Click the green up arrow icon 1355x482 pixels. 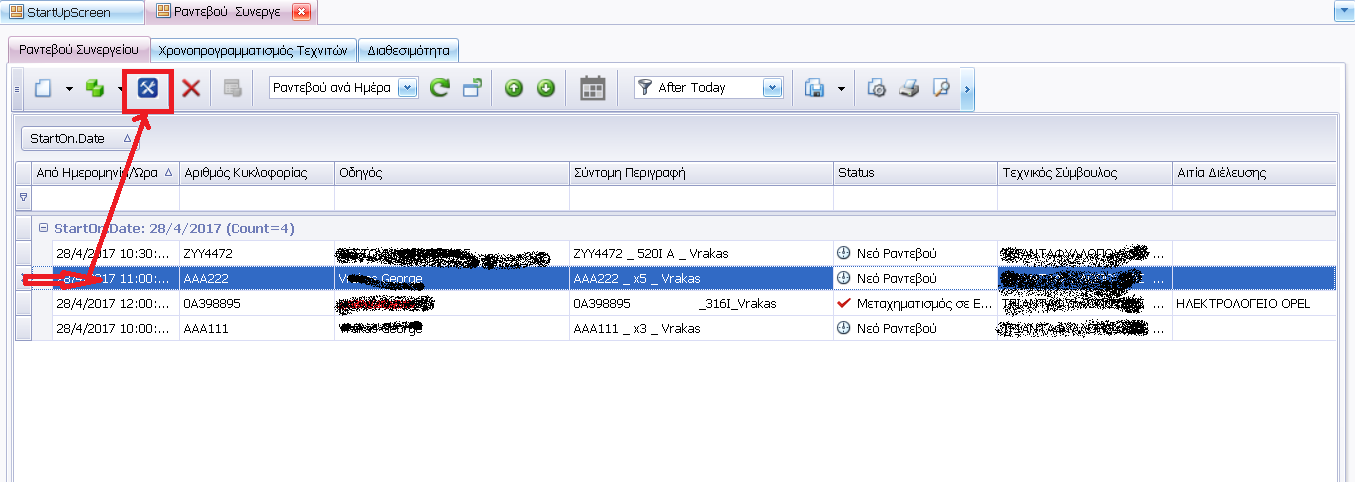[x=514, y=88]
